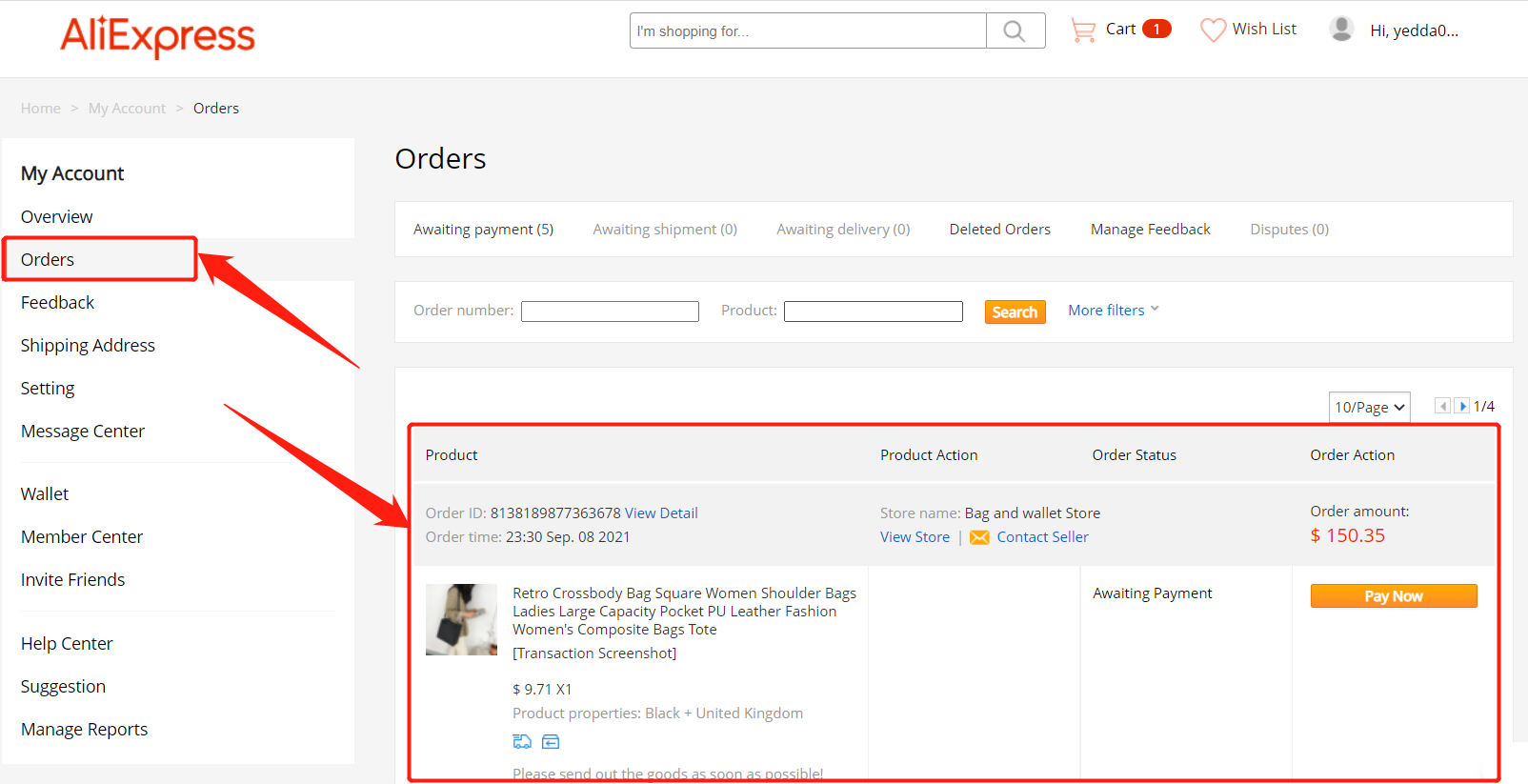The height and width of the screenshot is (784, 1528).
Task: Click the I'm shopping for search box
Action: coord(808,30)
